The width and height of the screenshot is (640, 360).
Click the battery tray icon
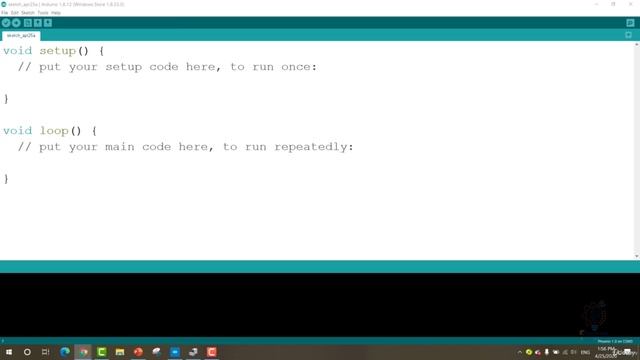click(x=556, y=352)
